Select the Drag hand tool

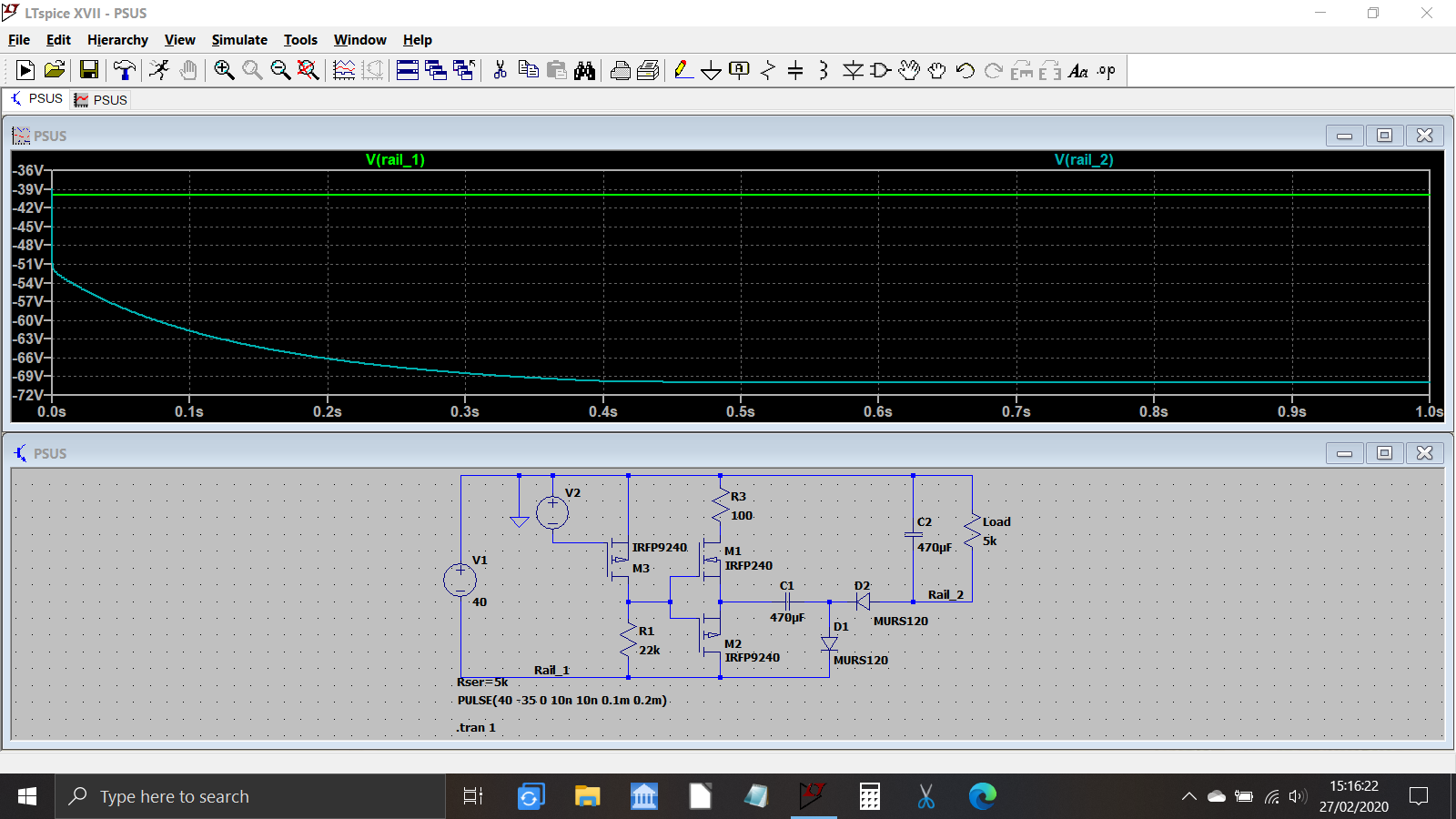coord(937,70)
